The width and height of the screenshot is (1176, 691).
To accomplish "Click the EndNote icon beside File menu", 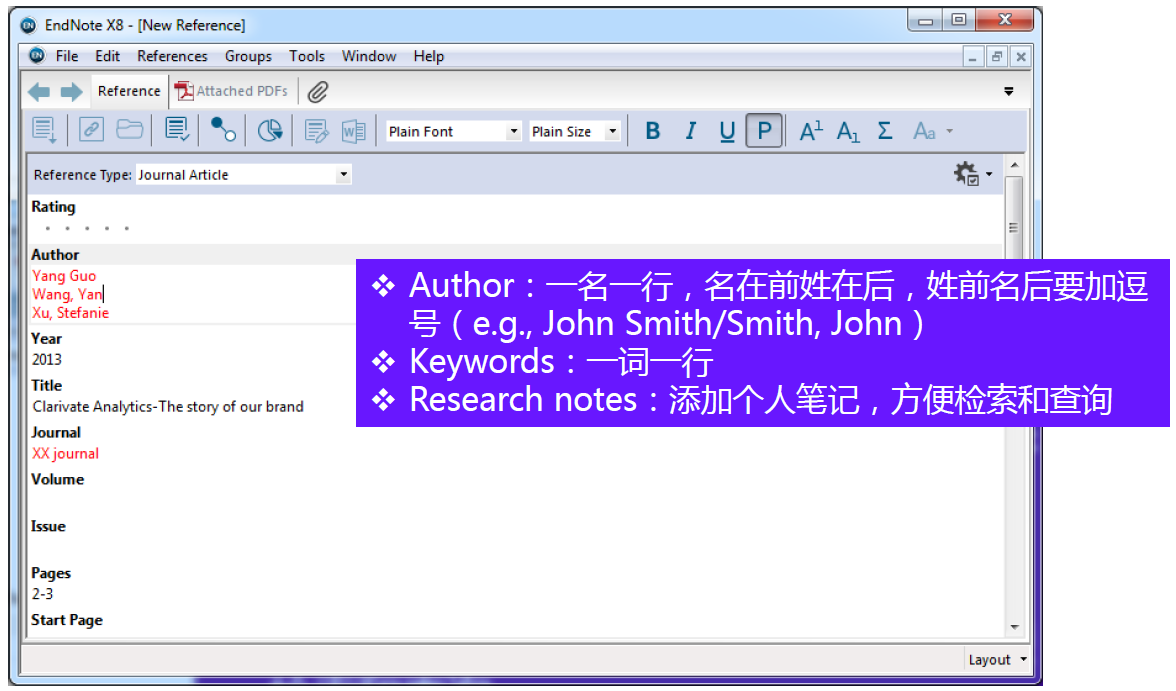I will coord(36,56).
